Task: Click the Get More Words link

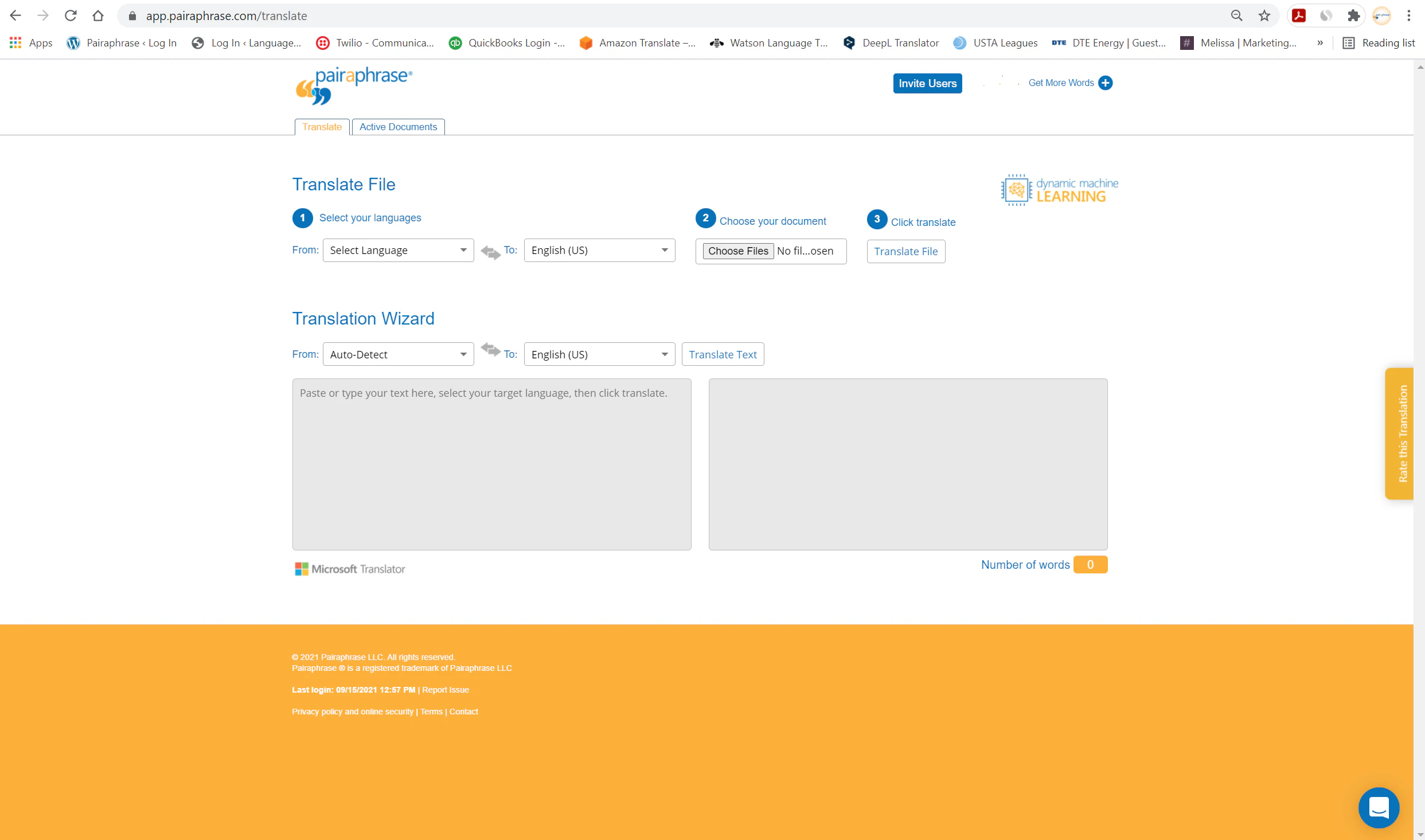Action: pos(1061,83)
